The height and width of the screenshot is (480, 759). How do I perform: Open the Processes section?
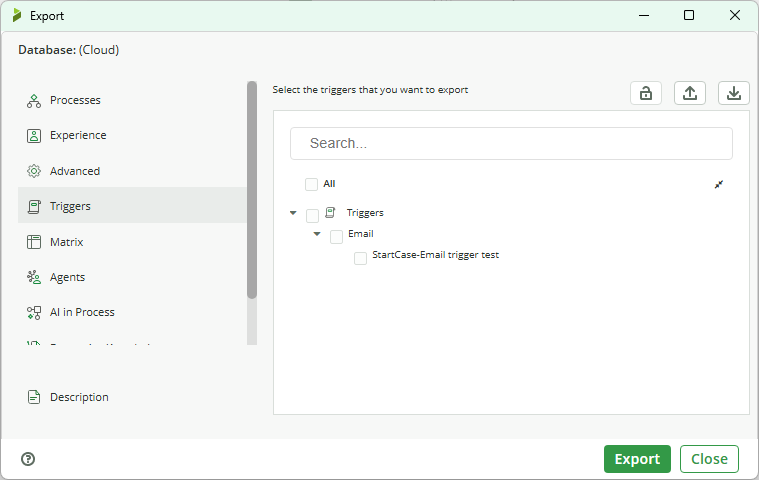pos(132,101)
